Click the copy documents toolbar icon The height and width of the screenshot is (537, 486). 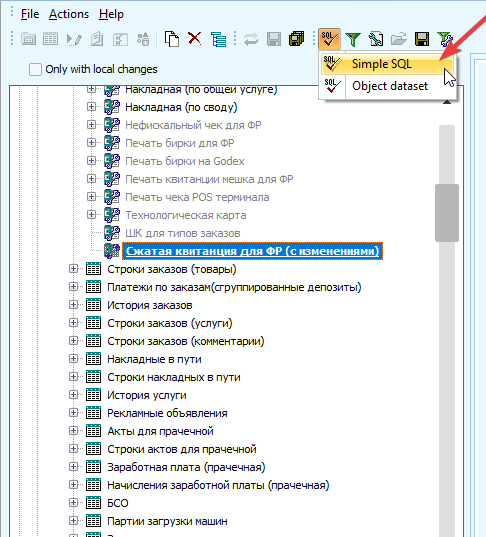tap(172, 39)
